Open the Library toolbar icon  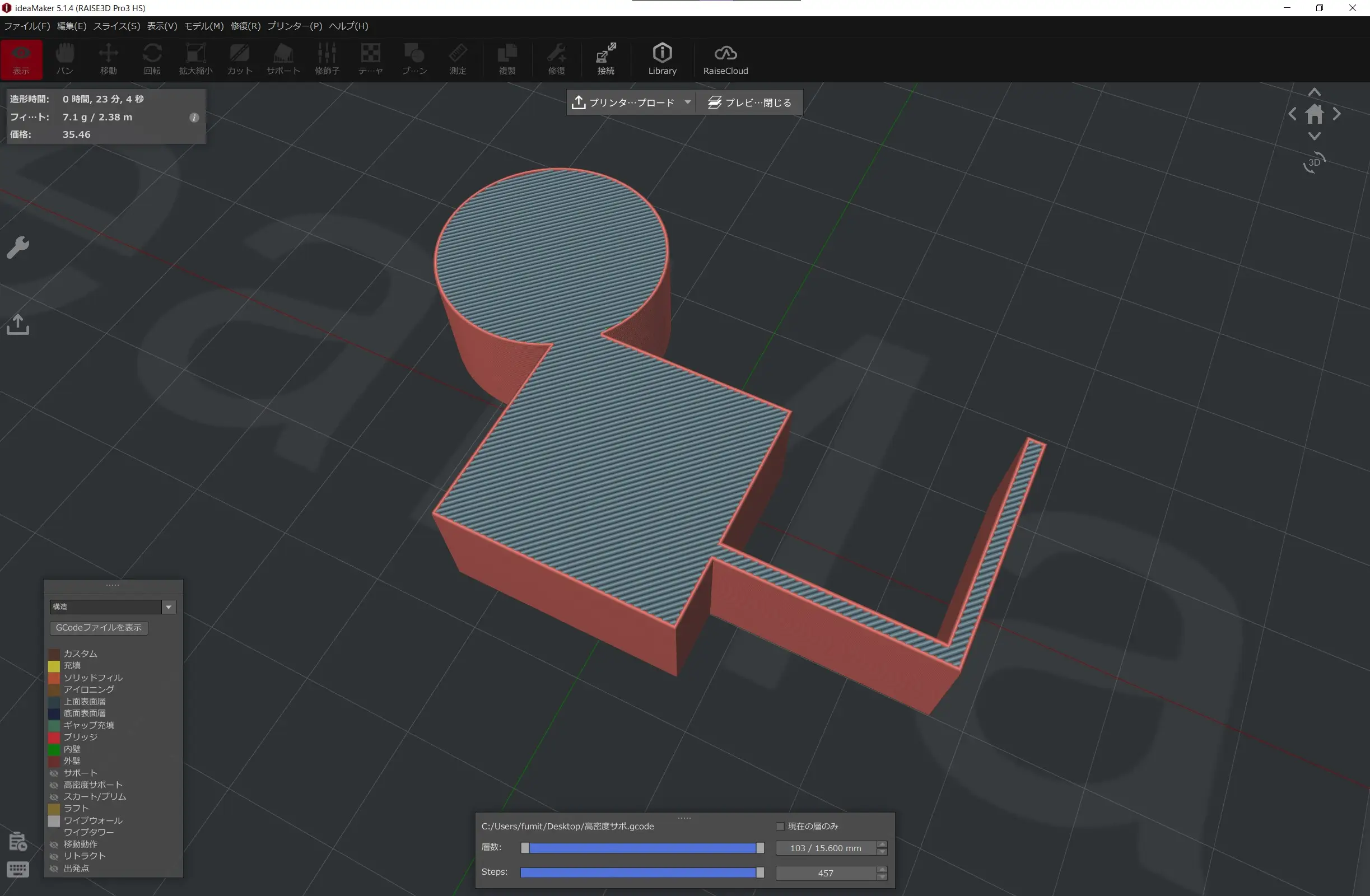662,59
